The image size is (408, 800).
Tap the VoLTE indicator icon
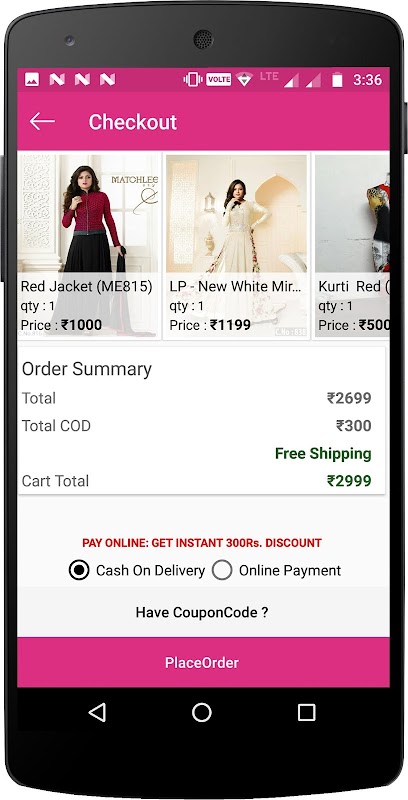point(218,80)
